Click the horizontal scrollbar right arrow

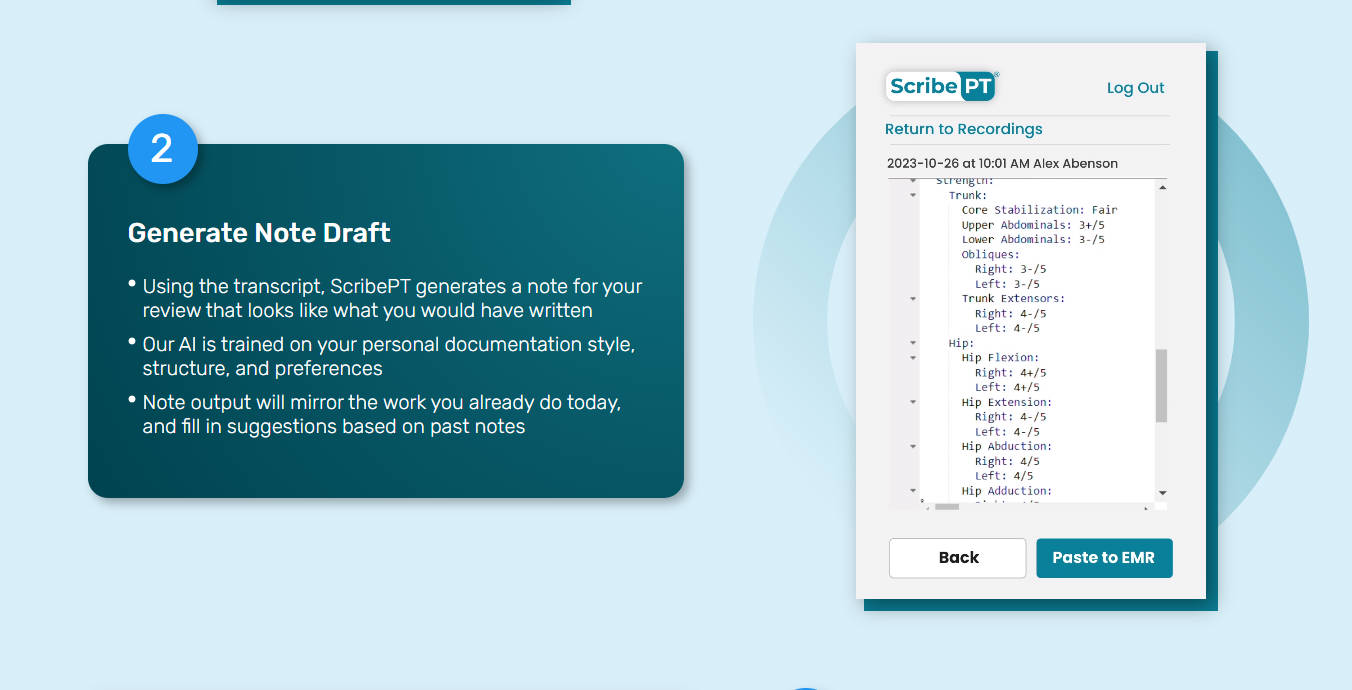[x=1146, y=507]
